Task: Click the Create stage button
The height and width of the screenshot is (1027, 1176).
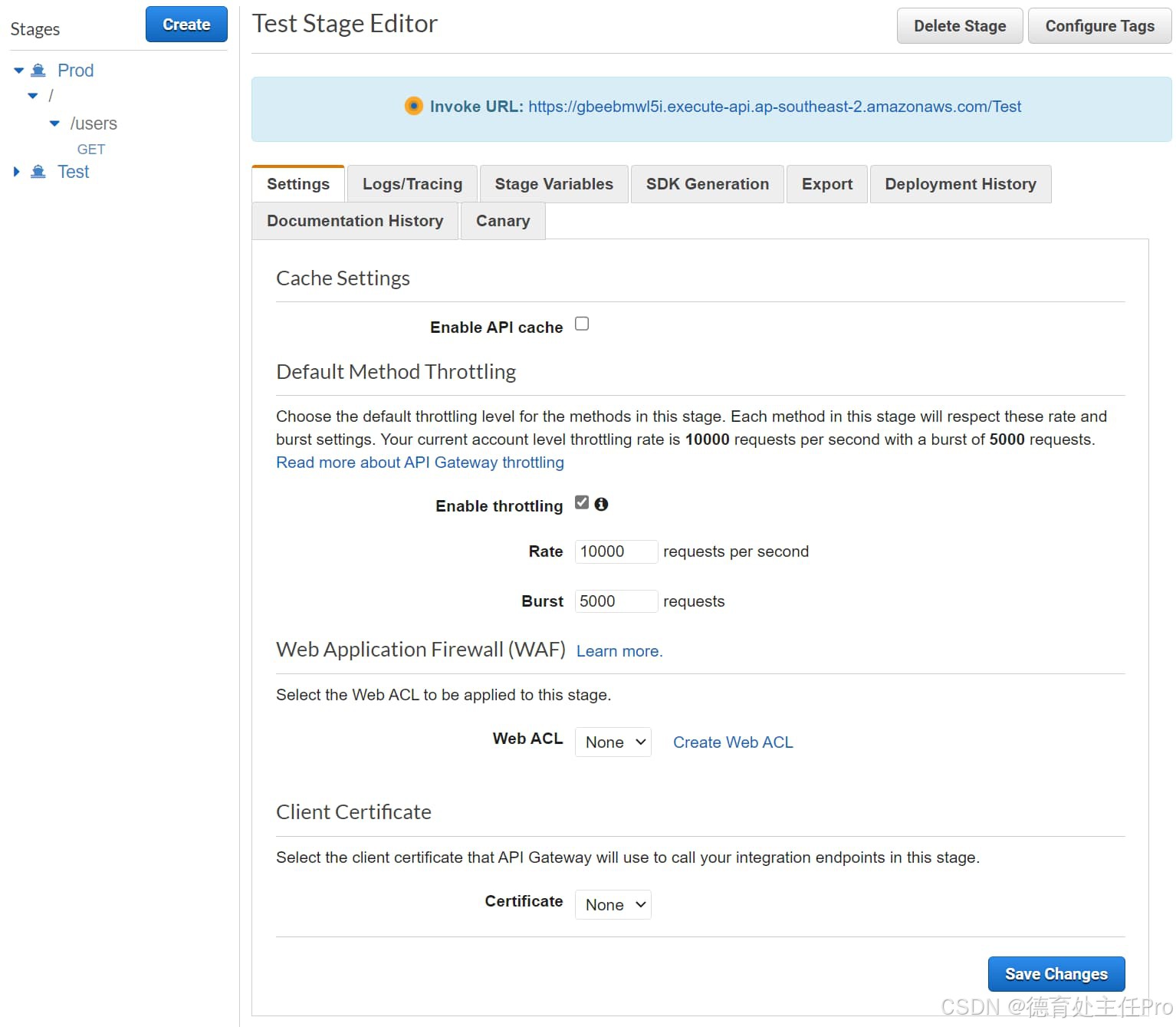Action: coord(186,25)
